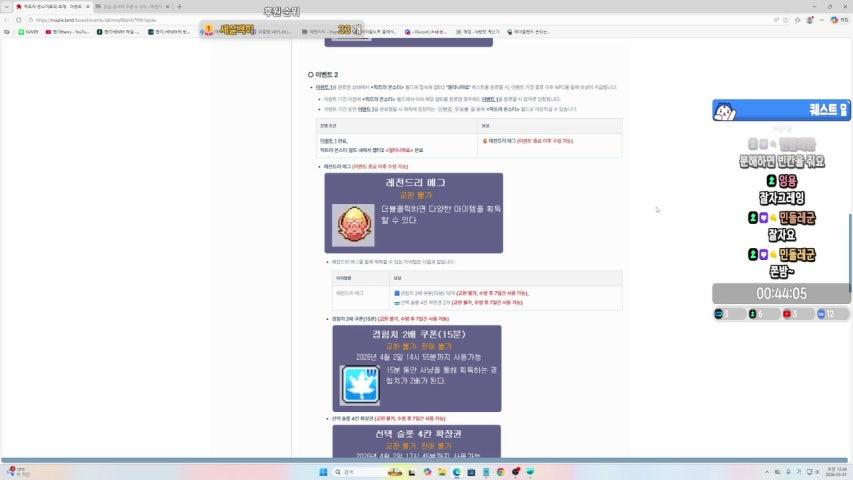Click the Legendary Egg item image
This screenshot has width=853, height=480.
click(x=353, y=225)
